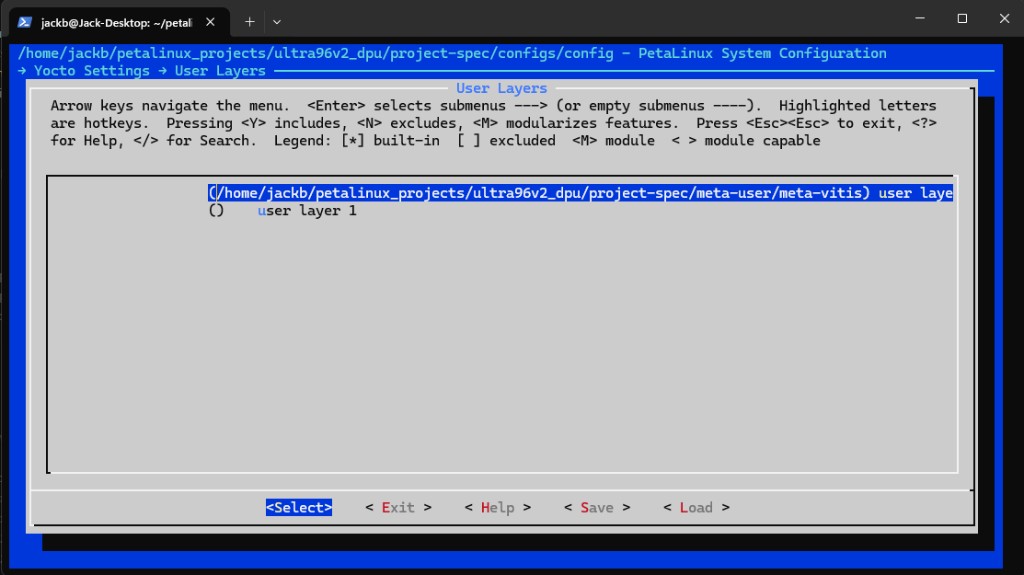Image resolution: width=1024 pixels, height=575 pixels.
Task: Click the PetaLinux System Configuration header
Action: point(762,53)
